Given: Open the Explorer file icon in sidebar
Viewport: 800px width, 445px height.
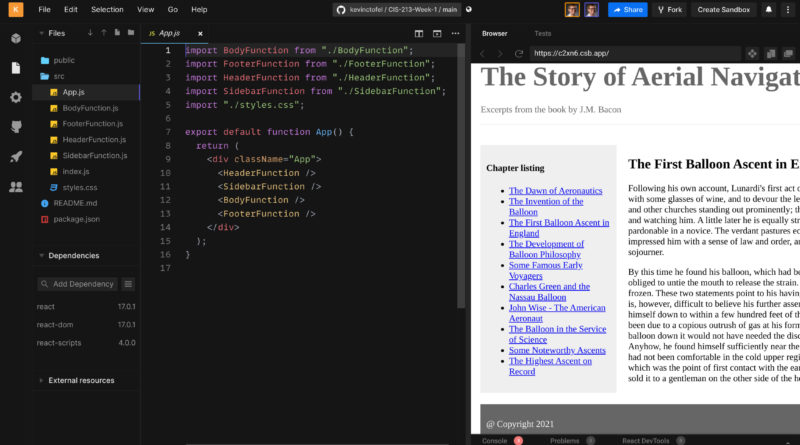Looking at the screenshot, I should coord(16,67).
